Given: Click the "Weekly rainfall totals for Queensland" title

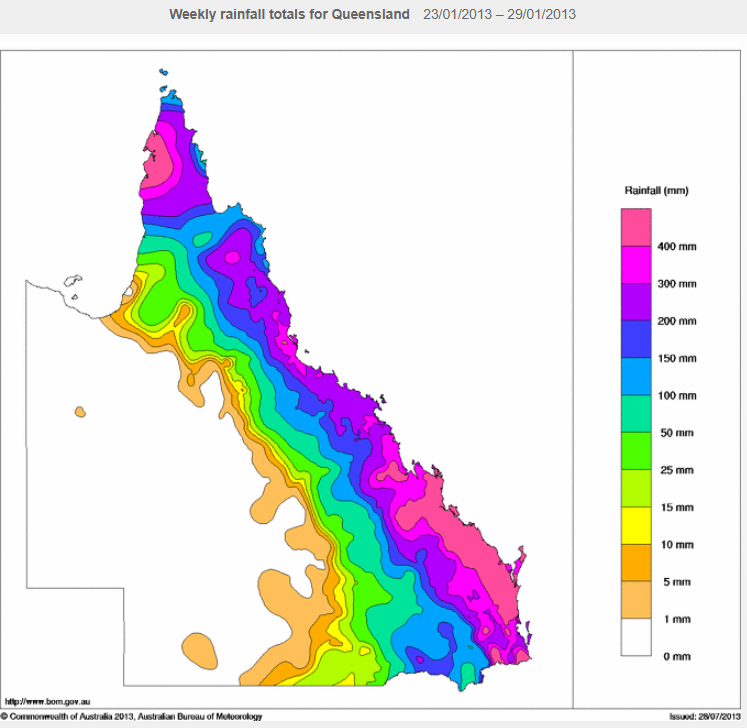Looking at the screenshot, I should (289, 15).
